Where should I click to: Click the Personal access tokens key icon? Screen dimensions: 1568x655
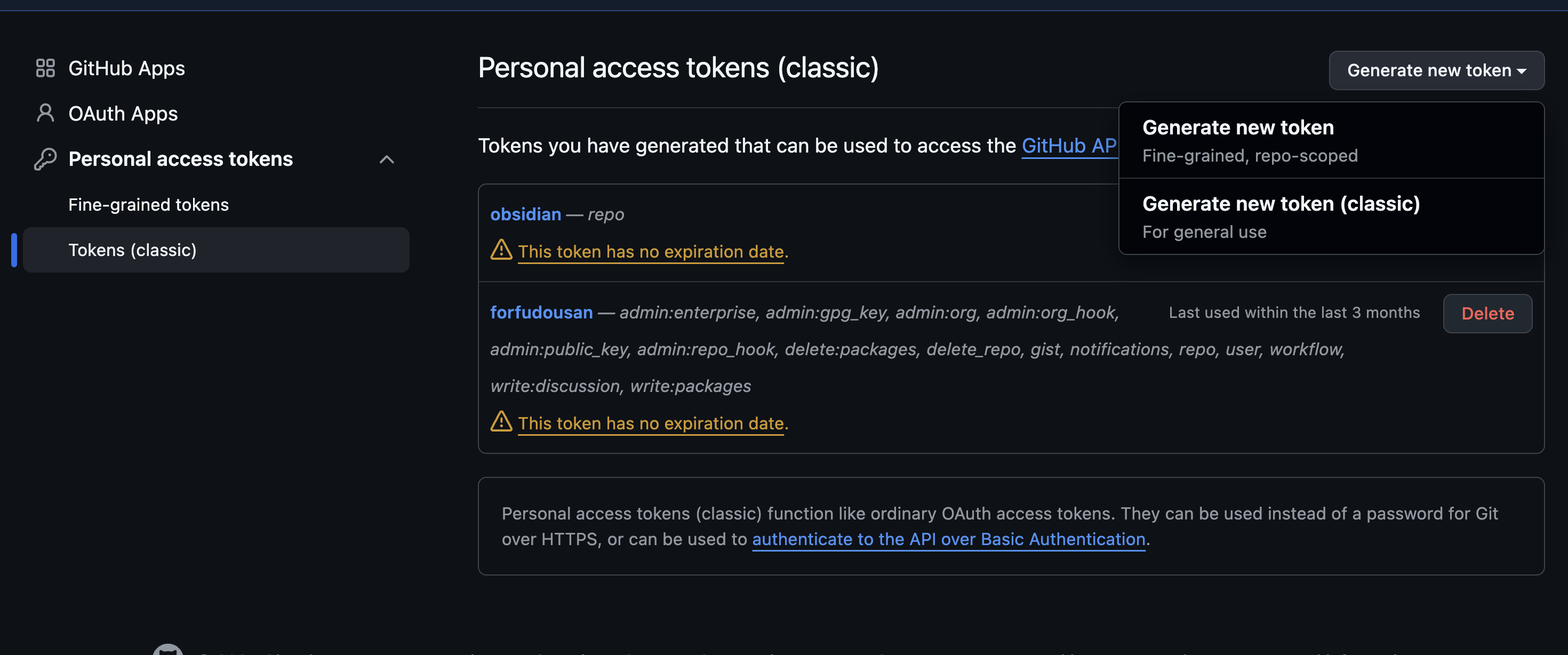point(45,159)
